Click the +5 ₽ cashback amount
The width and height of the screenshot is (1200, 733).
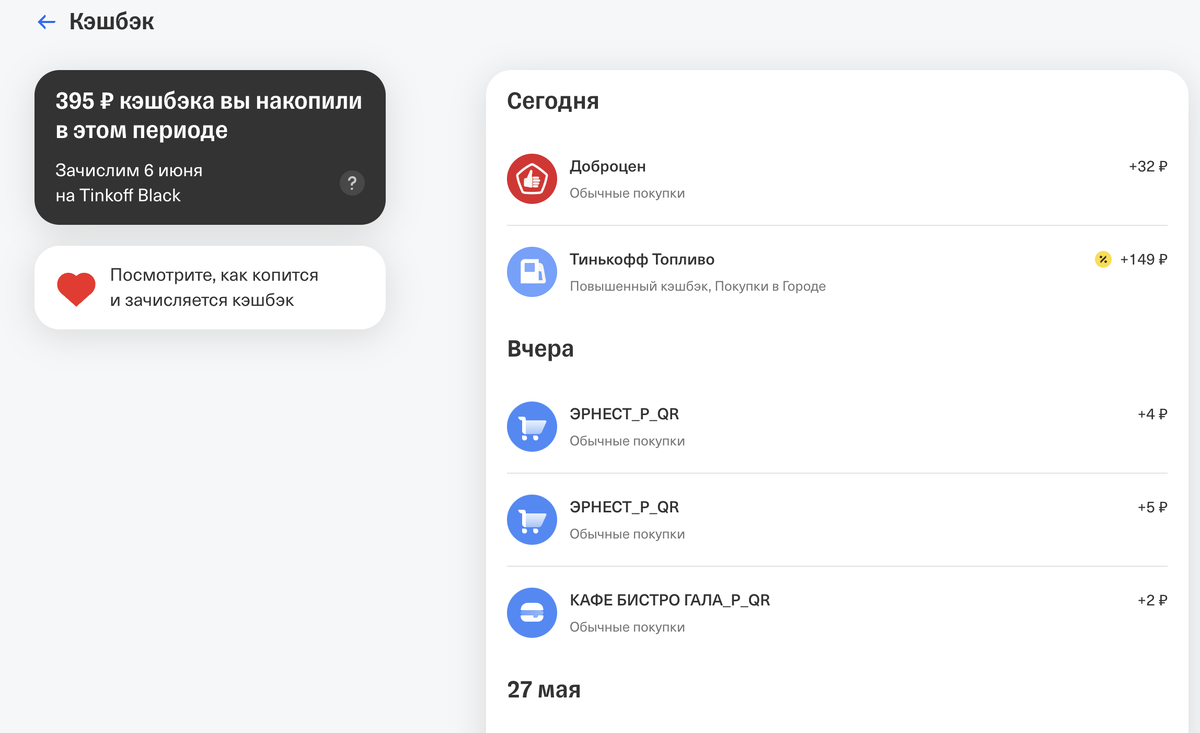[x=1152, y=508]
